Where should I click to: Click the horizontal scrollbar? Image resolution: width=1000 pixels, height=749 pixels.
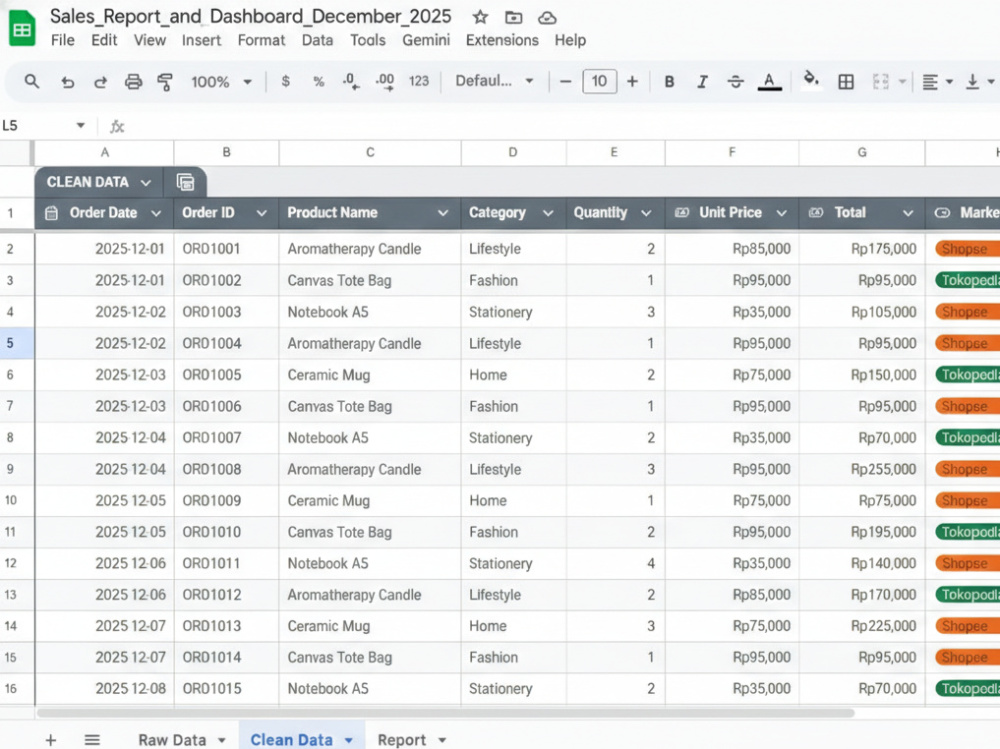click(x=445, y=713)
